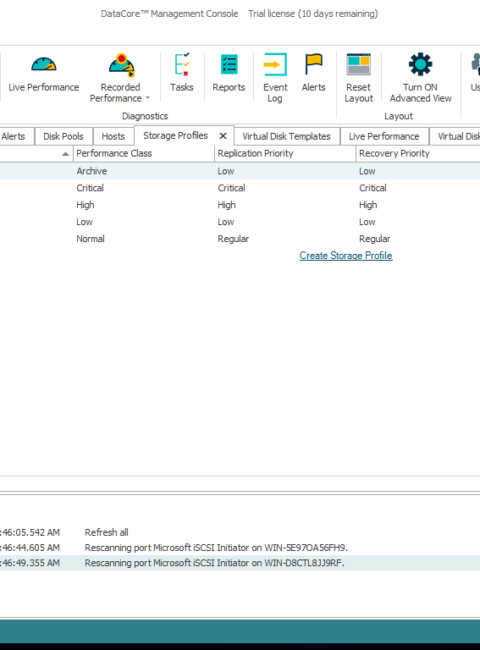Open the Live Performance gauge icon
This screenshot has width=480, height=650.
pos(44,65)
